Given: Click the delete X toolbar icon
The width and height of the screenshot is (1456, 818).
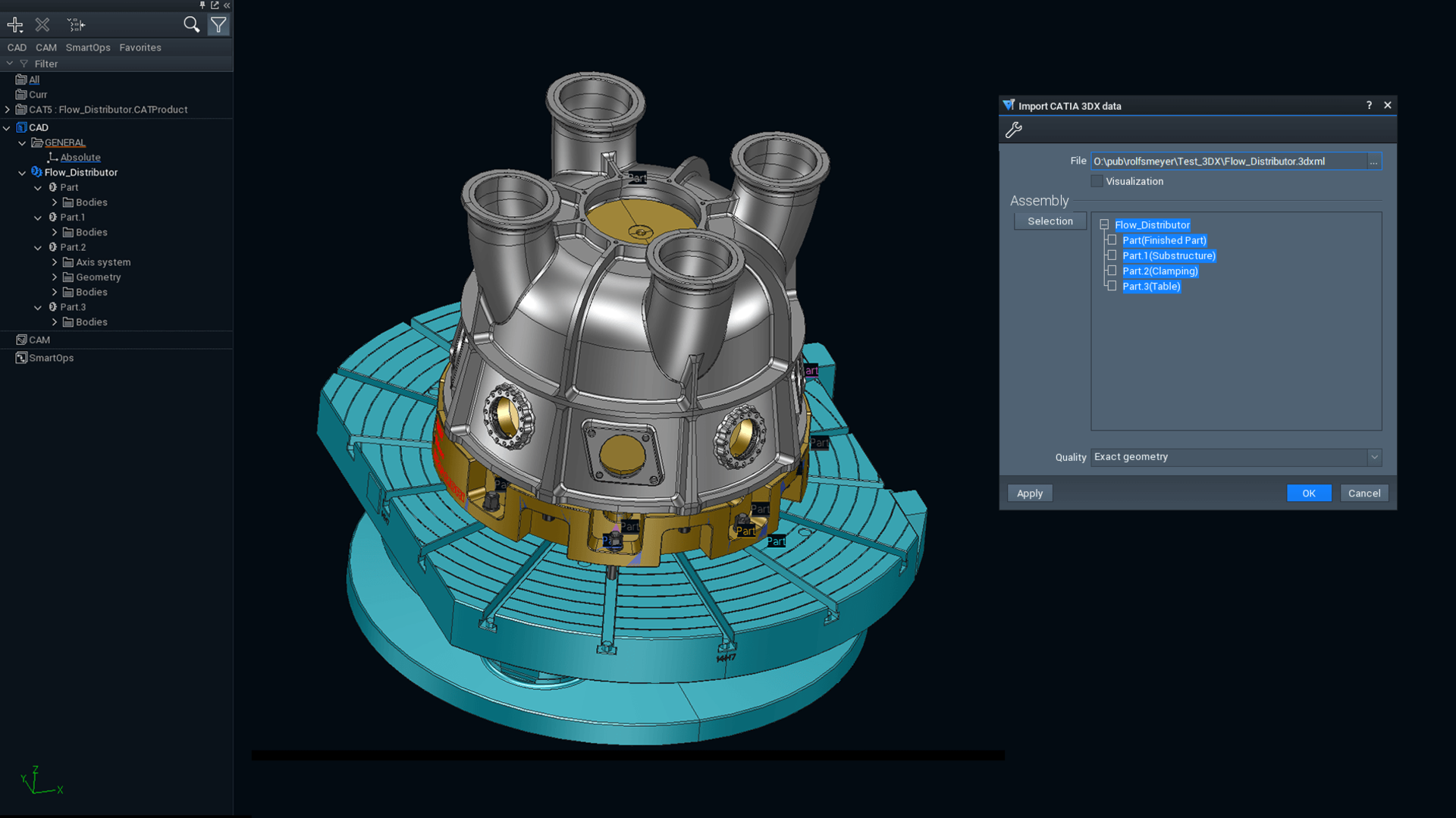Looking at the screenshot, I should coord(42,25).
